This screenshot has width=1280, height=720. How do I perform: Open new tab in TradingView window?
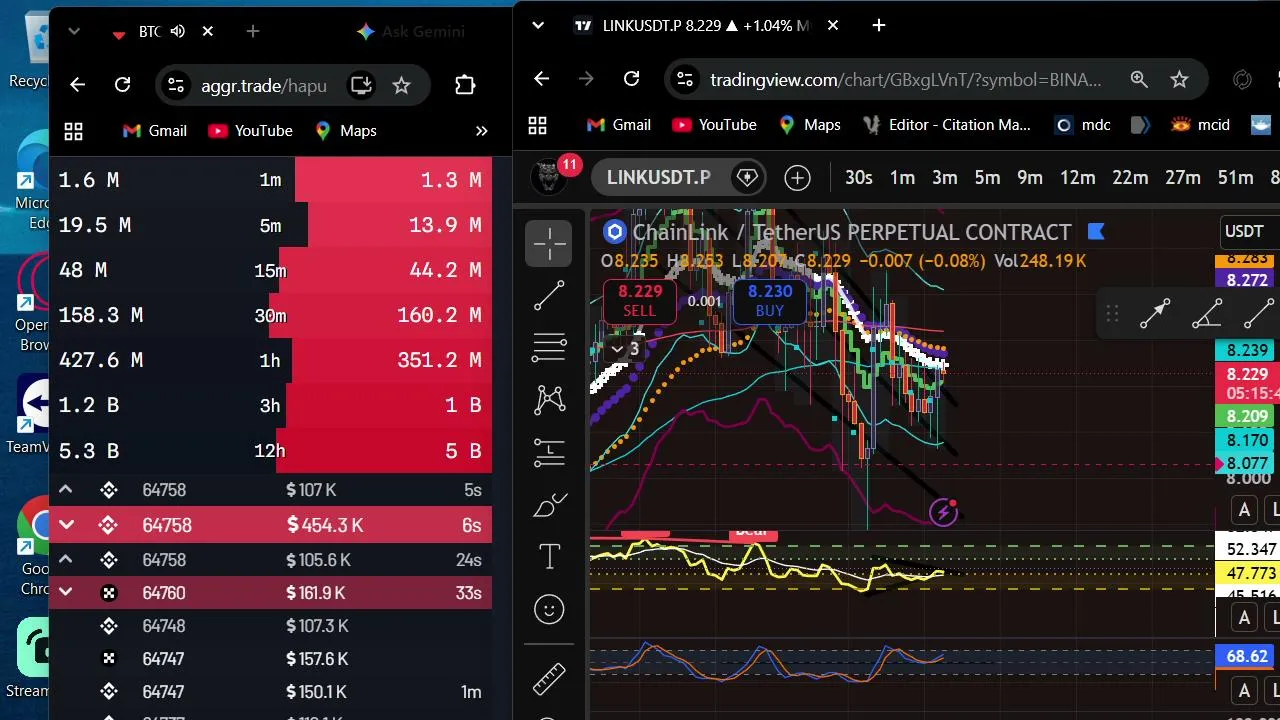point(878,25)
